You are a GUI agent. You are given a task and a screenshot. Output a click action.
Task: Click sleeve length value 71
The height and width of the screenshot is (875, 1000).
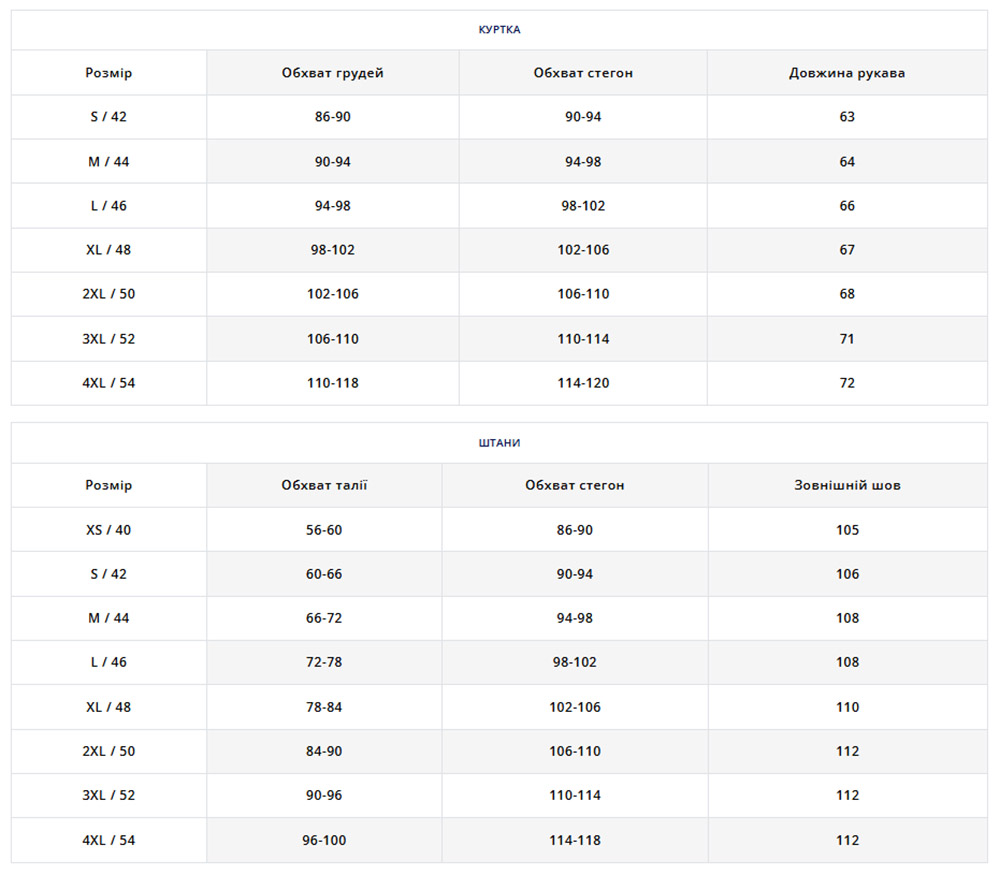[x=847, y=339]
